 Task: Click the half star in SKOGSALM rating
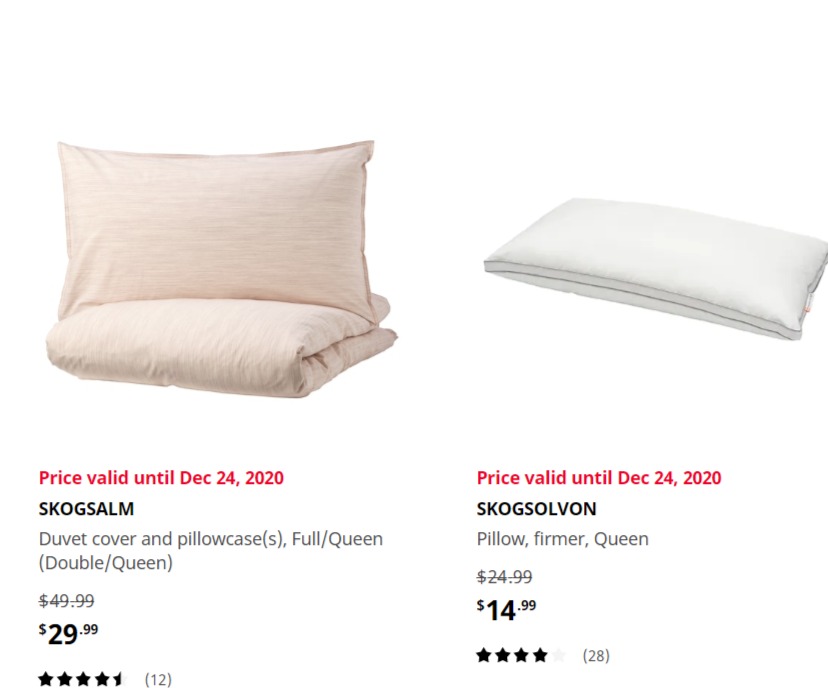click(x=118, y=679)
